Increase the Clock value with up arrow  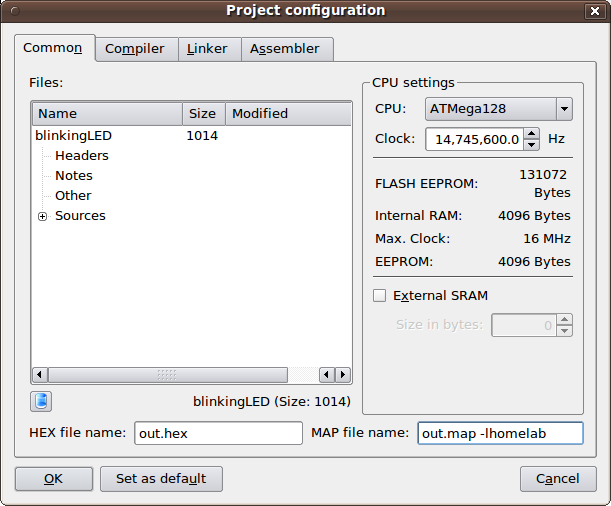532,134
